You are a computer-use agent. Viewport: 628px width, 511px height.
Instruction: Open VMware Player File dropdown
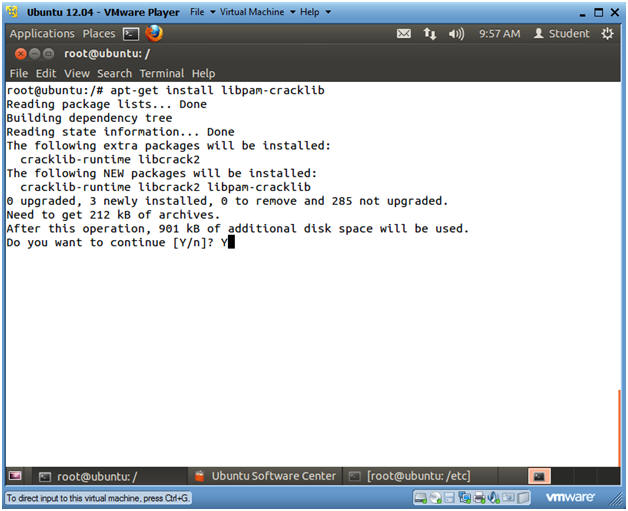pos(202,12)
